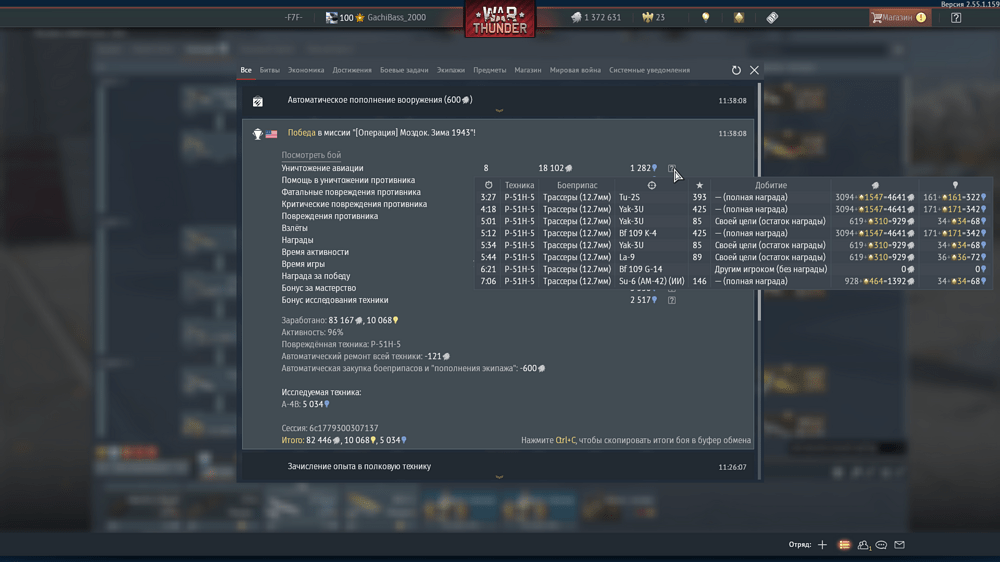Screen dimensions: 1000x562
Task: Click the Техника column header
Action: [x=519, y=185]
